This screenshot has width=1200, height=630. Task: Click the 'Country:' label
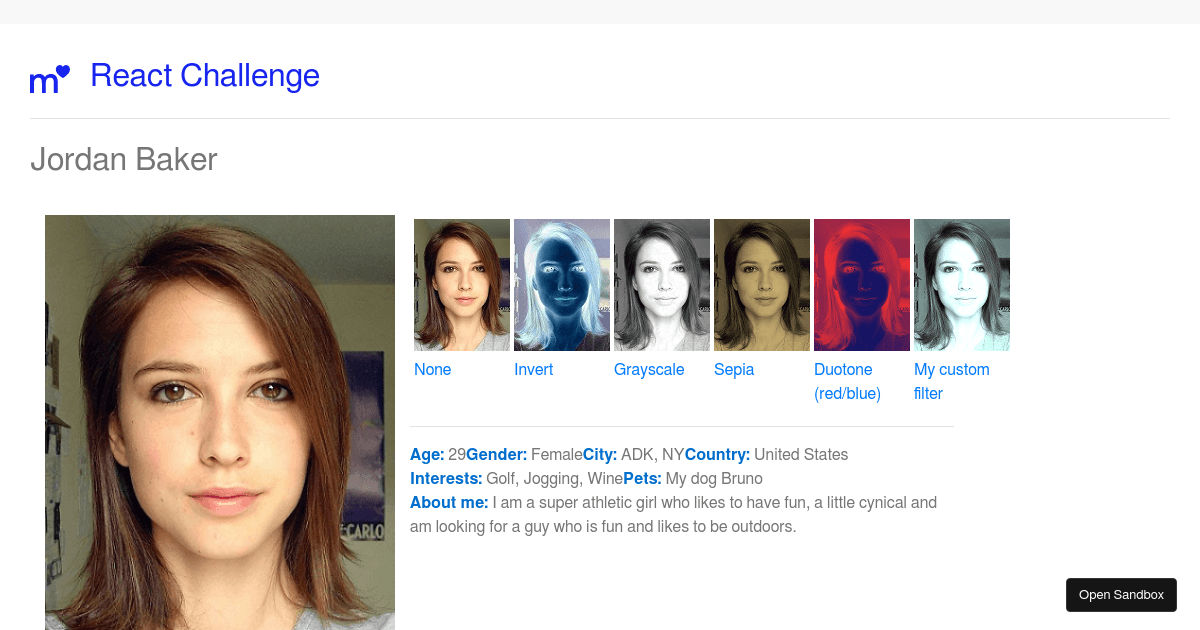[x=717, y=455]
